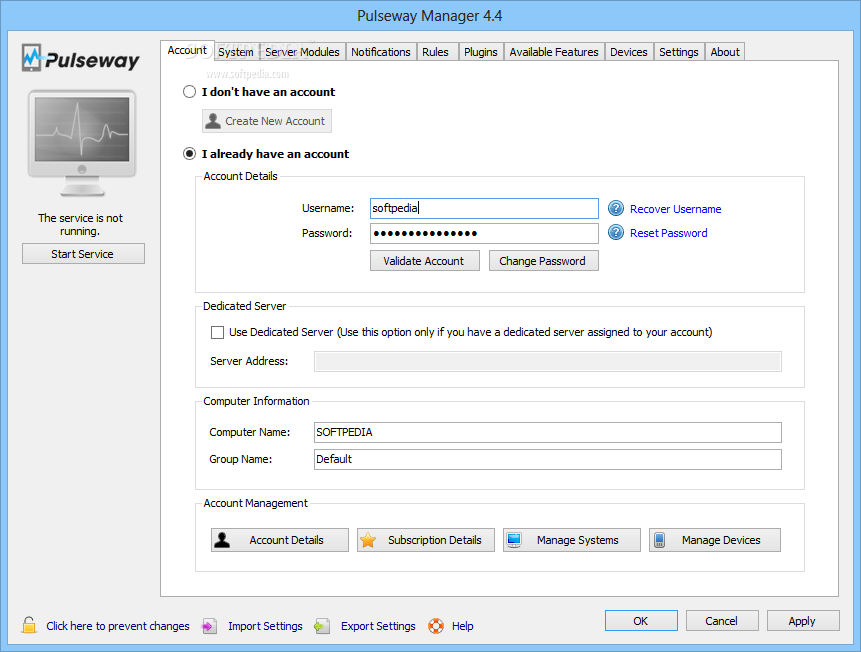Click the padlock icon to prevent changes

click(29, 625)
